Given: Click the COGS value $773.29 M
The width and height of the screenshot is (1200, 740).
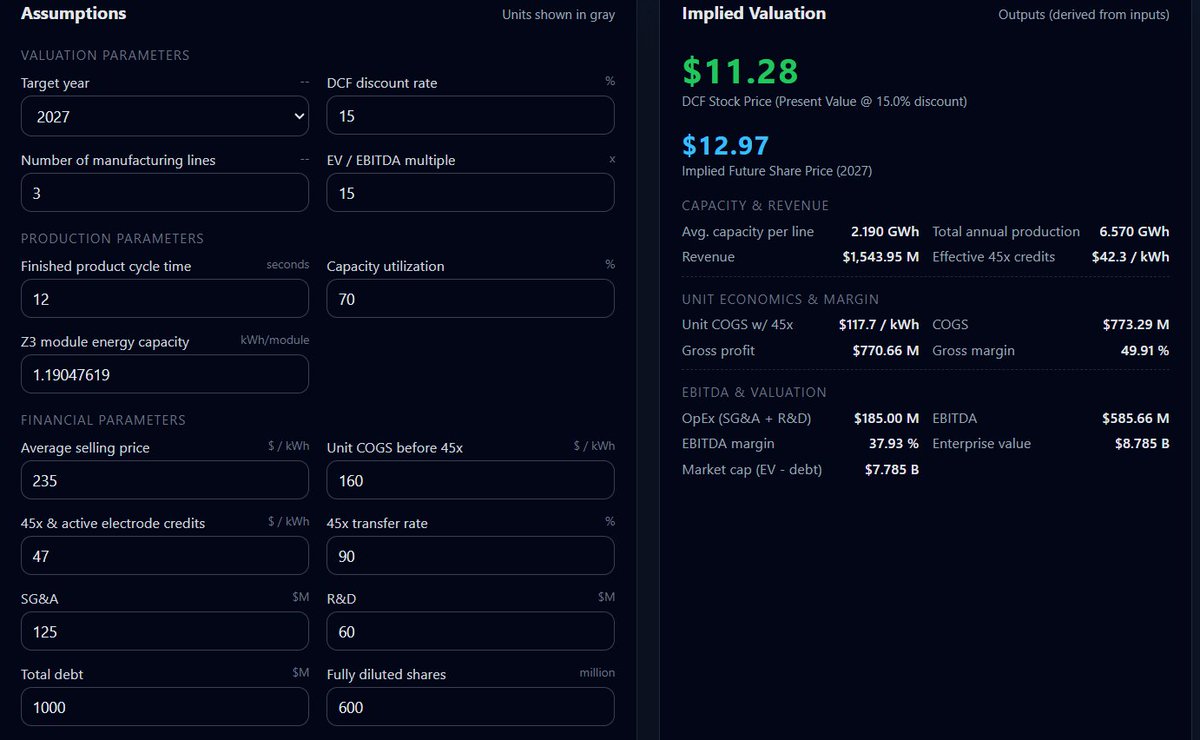Looking at the screenshot, I should [x=1136, y=325].
